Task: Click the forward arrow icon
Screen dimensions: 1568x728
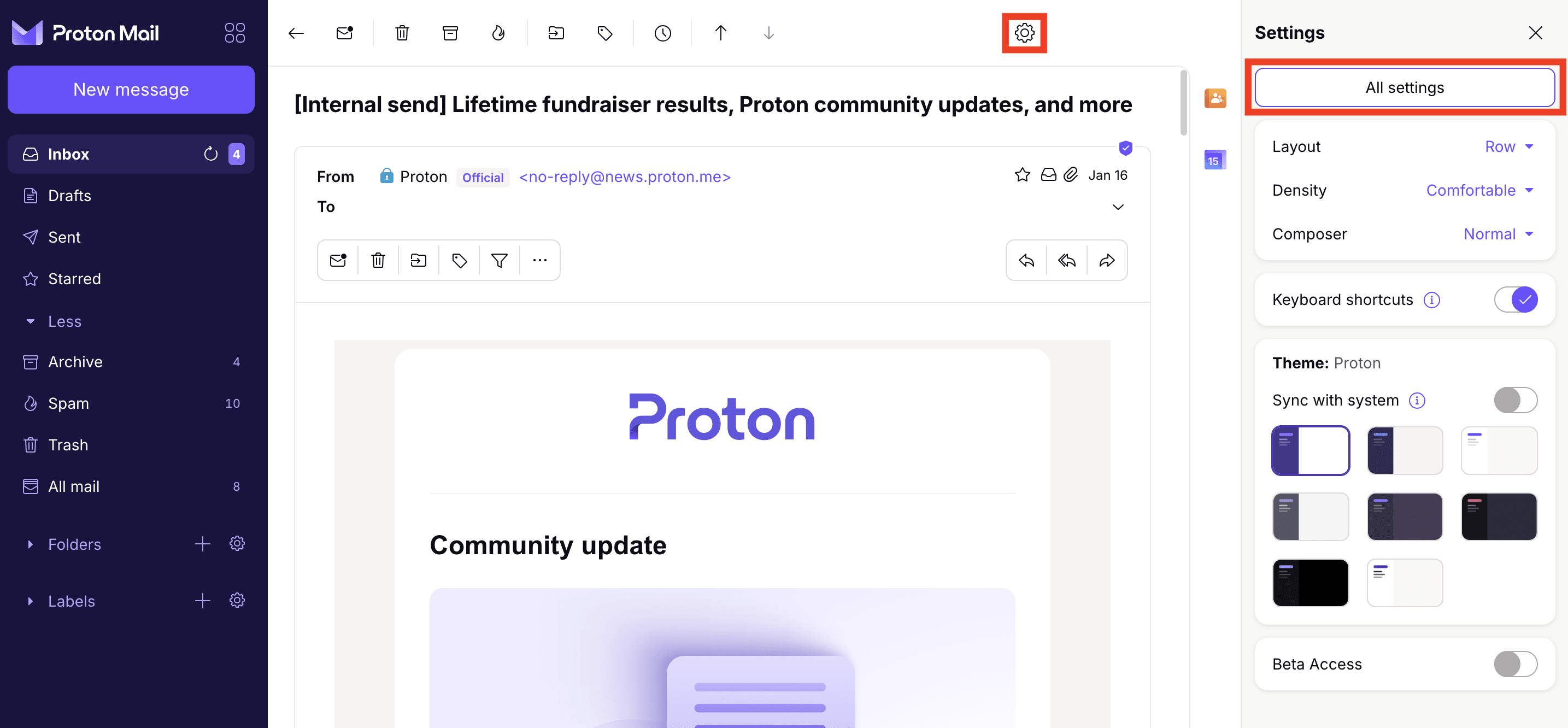Action: click(1107, 260)
